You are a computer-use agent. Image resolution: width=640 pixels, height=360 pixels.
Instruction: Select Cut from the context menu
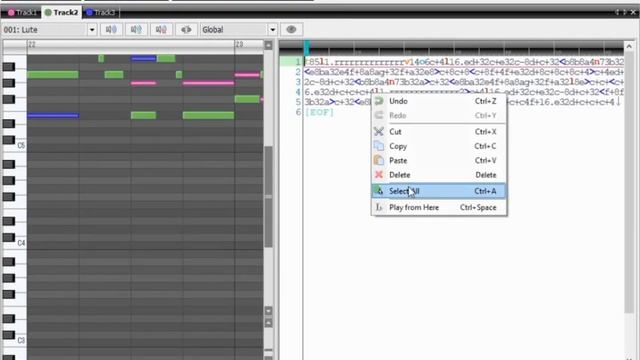[439, 132]
